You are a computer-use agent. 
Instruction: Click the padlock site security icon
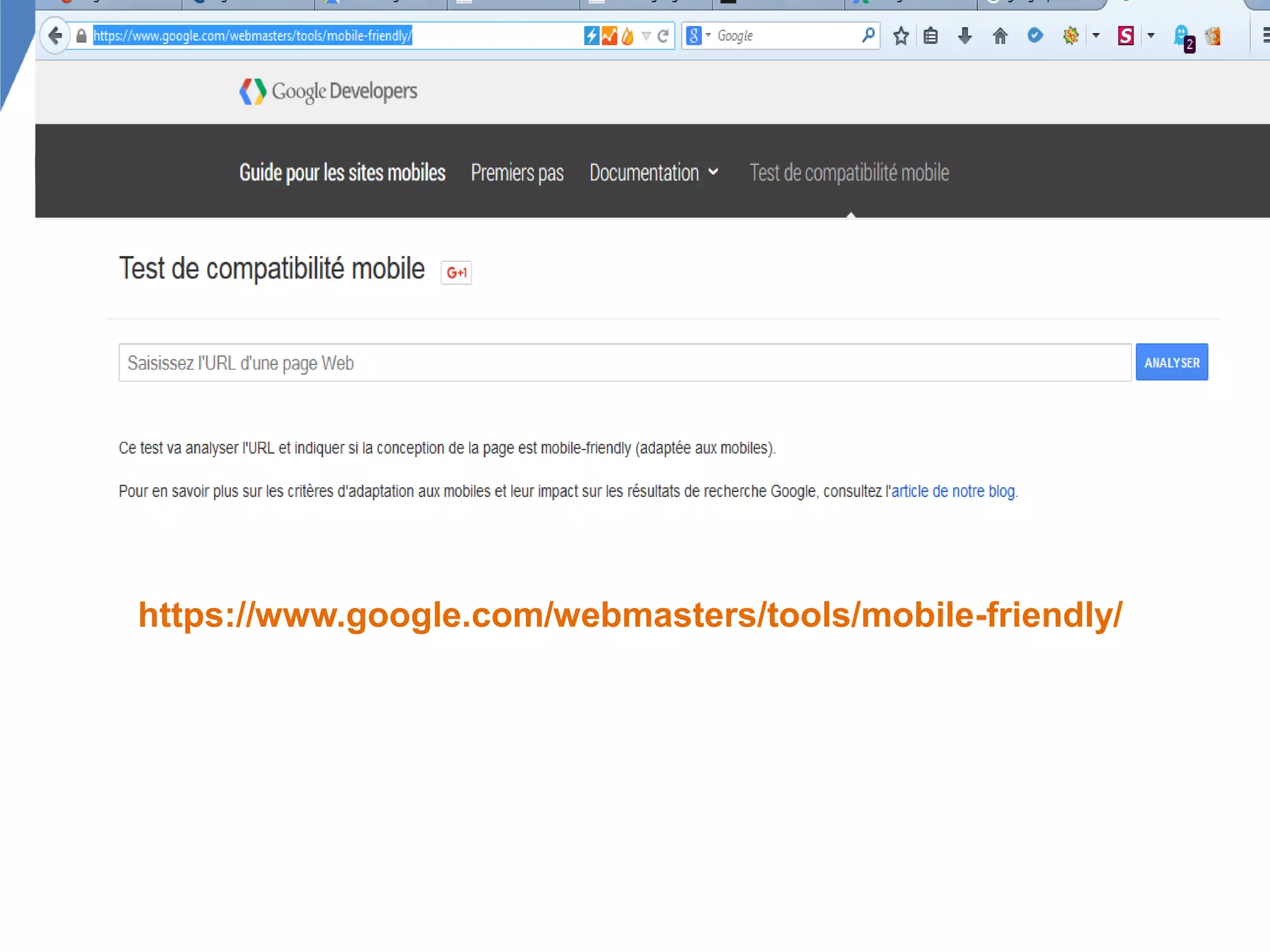click(81, 36)
